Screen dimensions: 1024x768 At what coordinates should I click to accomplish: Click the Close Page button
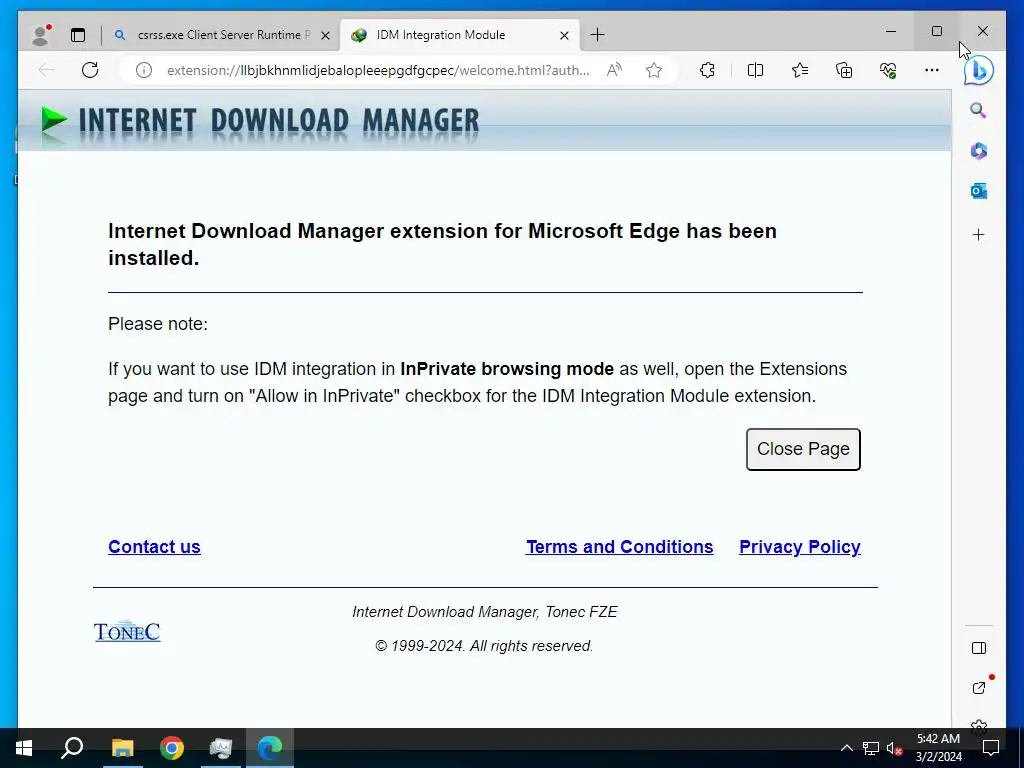point(803,449)
